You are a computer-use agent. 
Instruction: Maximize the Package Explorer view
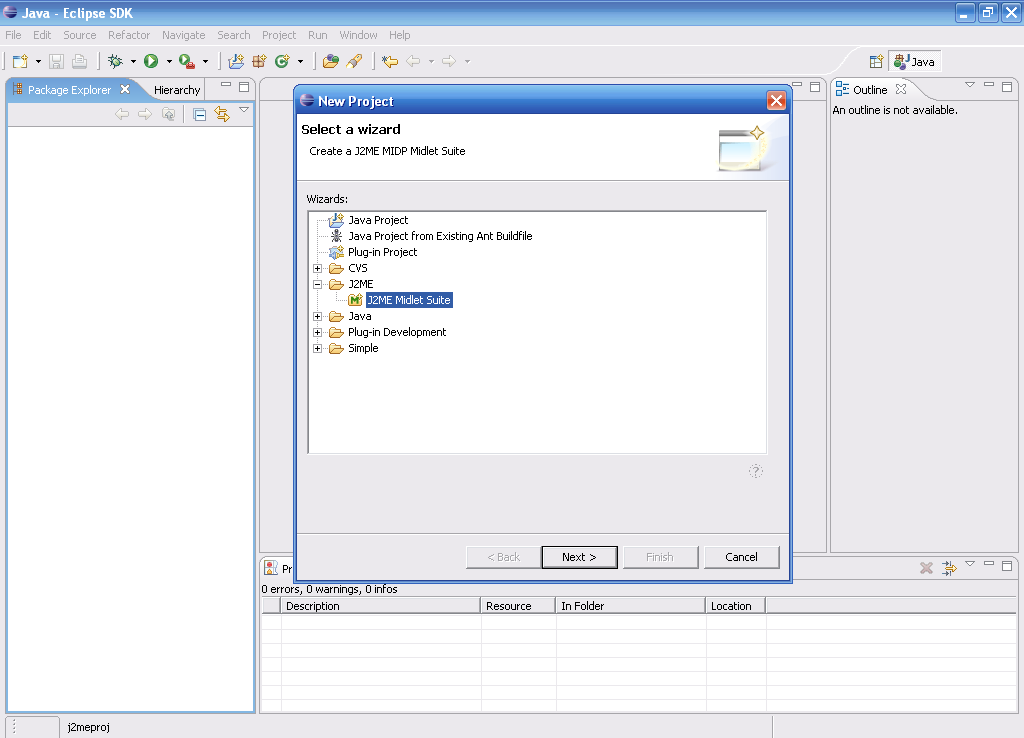[244, 86]
